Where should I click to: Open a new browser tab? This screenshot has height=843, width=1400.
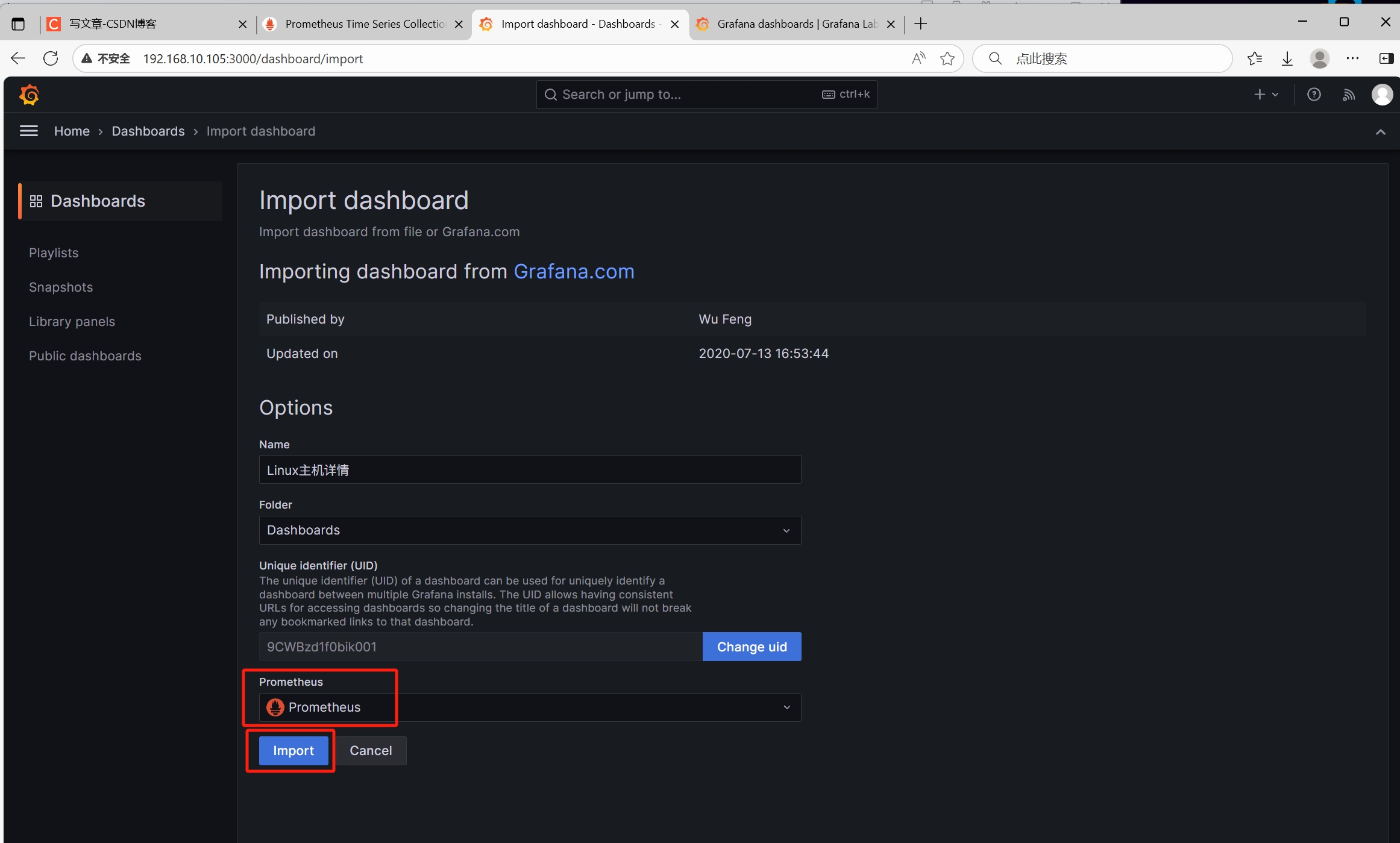920,24
